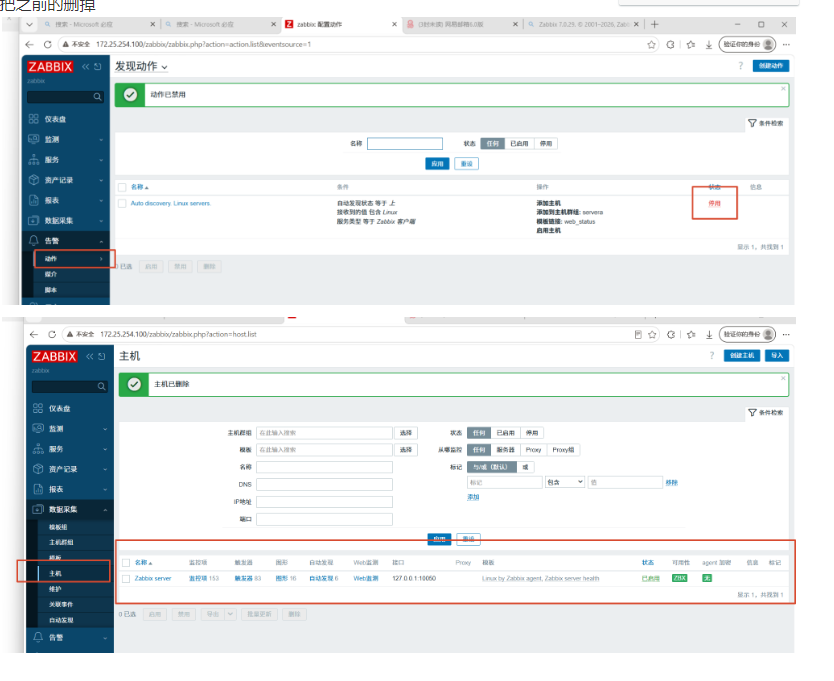Image resolution: width=834 pixels, height=681 pixels.
Task: Click the Zabbix logo on the 主机 page
Action: tap(54, 356)
